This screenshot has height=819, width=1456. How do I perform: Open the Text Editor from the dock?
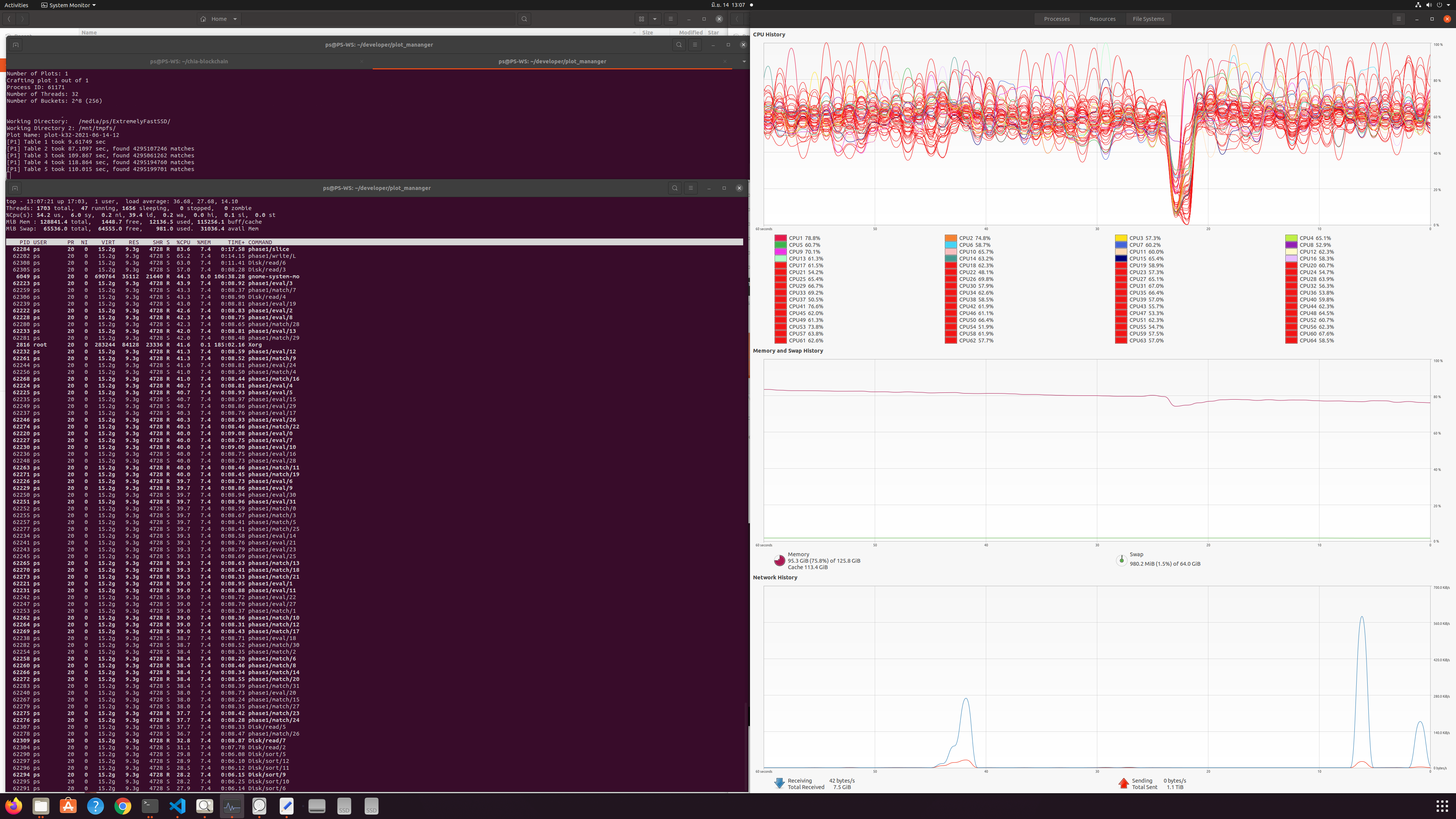tap(287, 806)
